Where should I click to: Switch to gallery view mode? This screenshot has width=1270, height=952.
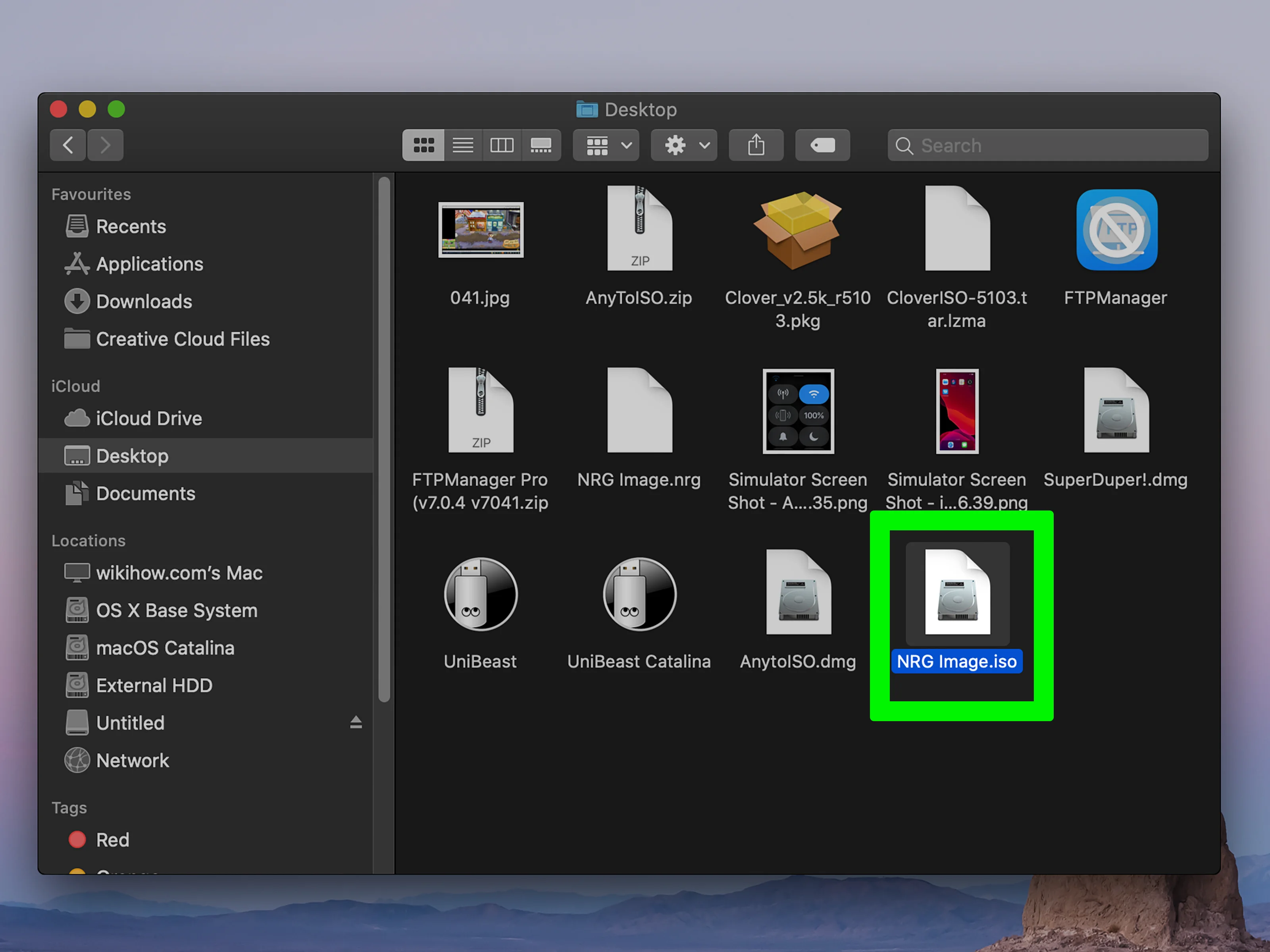click(541, 145)
